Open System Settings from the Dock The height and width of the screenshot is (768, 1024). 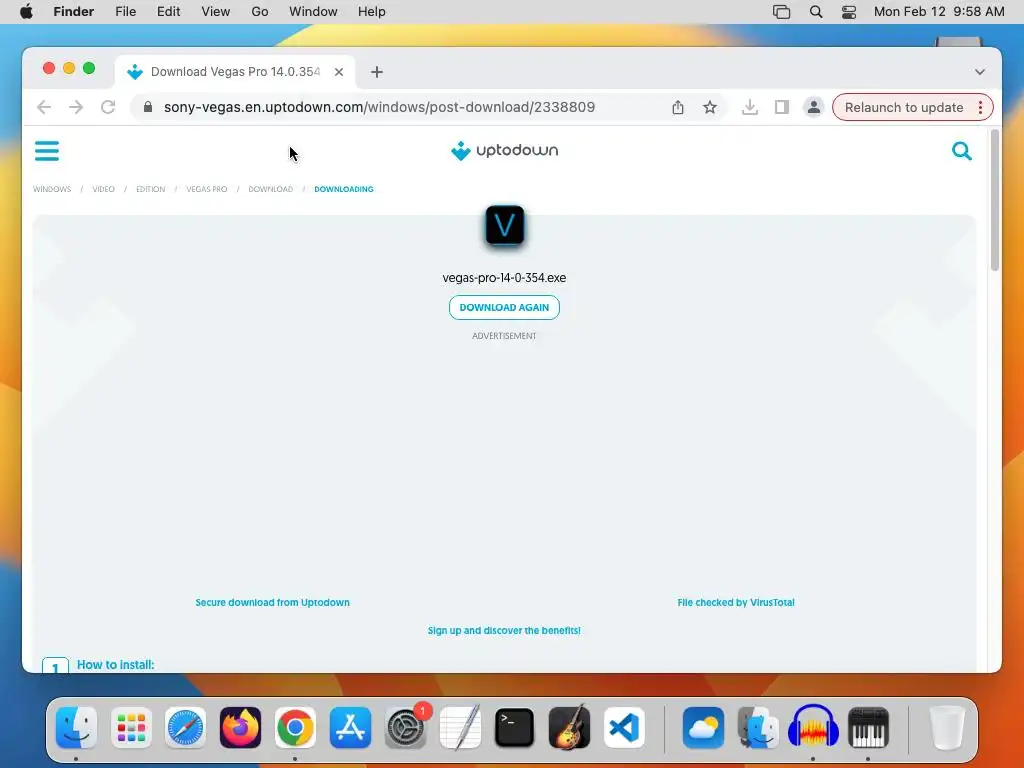pos(405,727)
